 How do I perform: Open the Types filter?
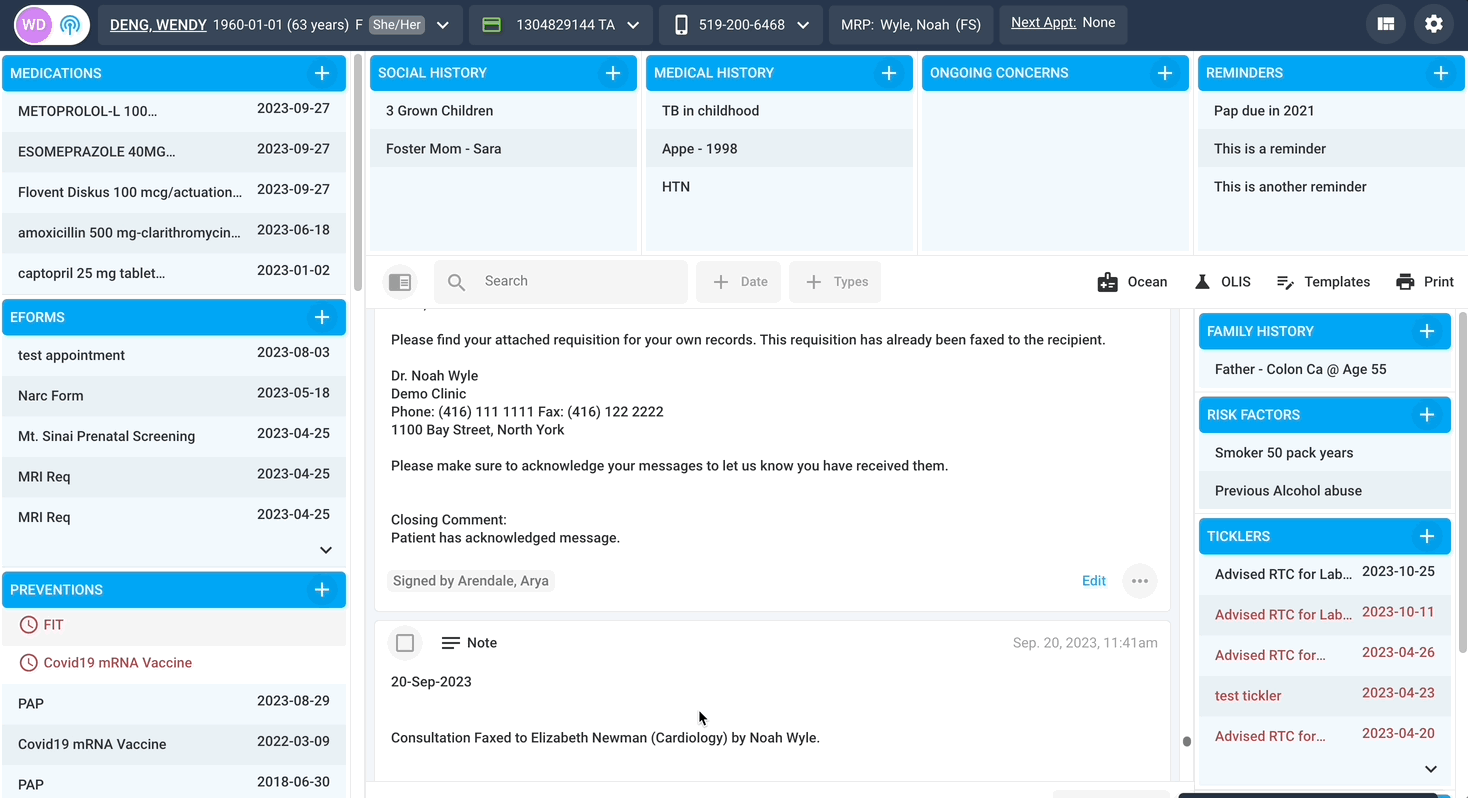click(x=835, y=281)
